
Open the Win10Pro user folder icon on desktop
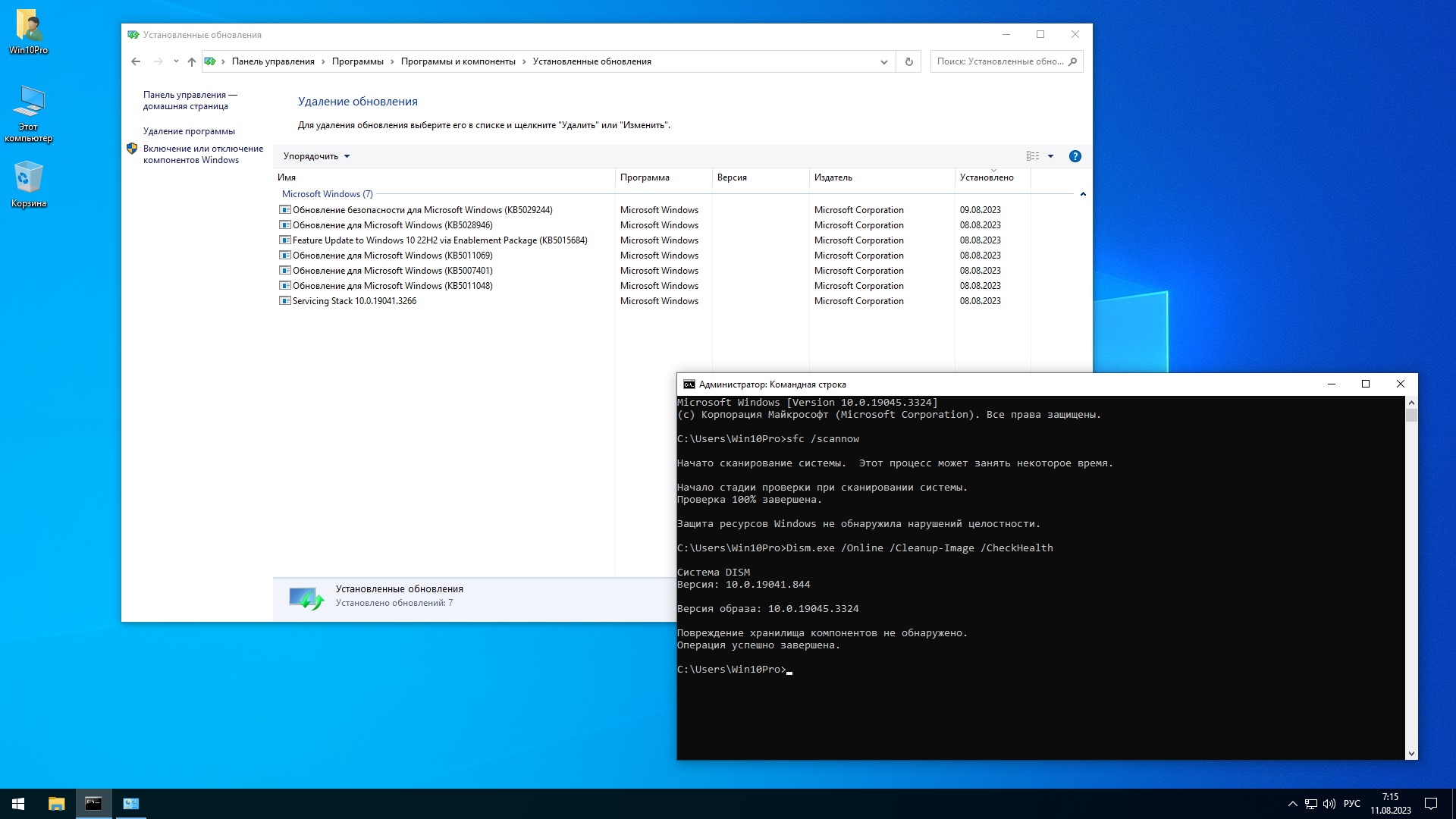point(29,31)
